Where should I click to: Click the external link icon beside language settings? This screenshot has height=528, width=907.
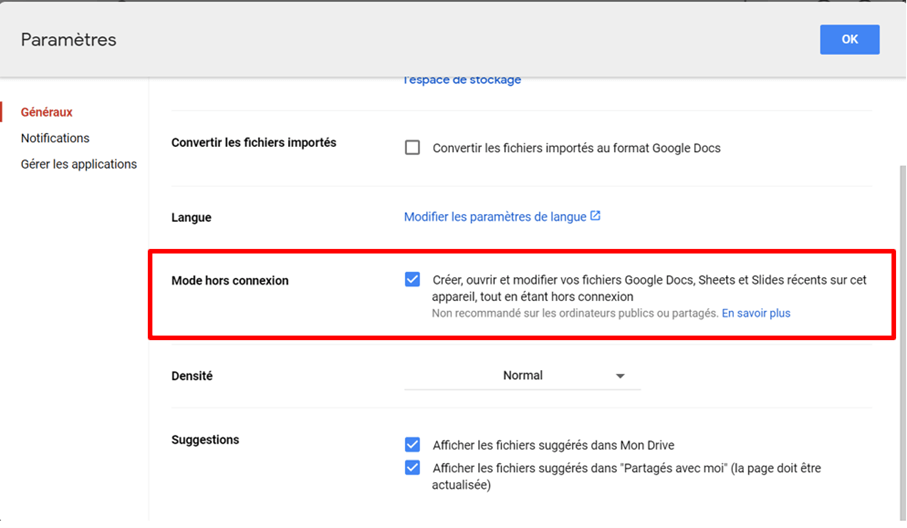click(595, 216)
